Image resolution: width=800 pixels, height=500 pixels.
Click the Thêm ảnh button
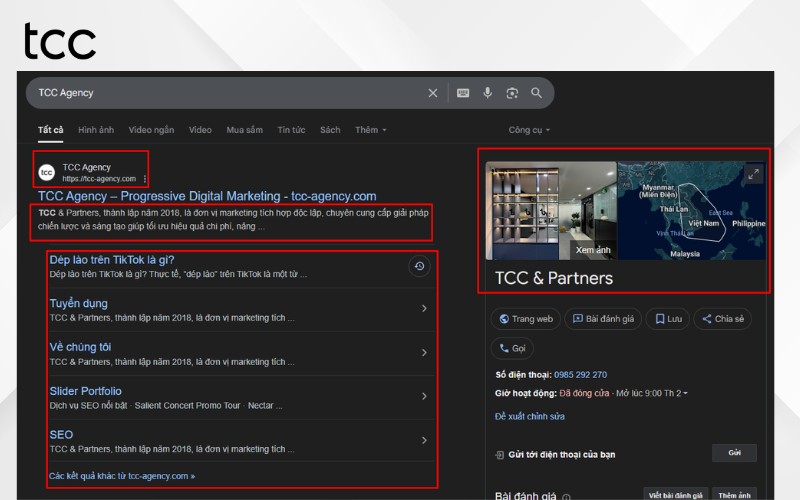pyautogui.click(x=734, y=494)
